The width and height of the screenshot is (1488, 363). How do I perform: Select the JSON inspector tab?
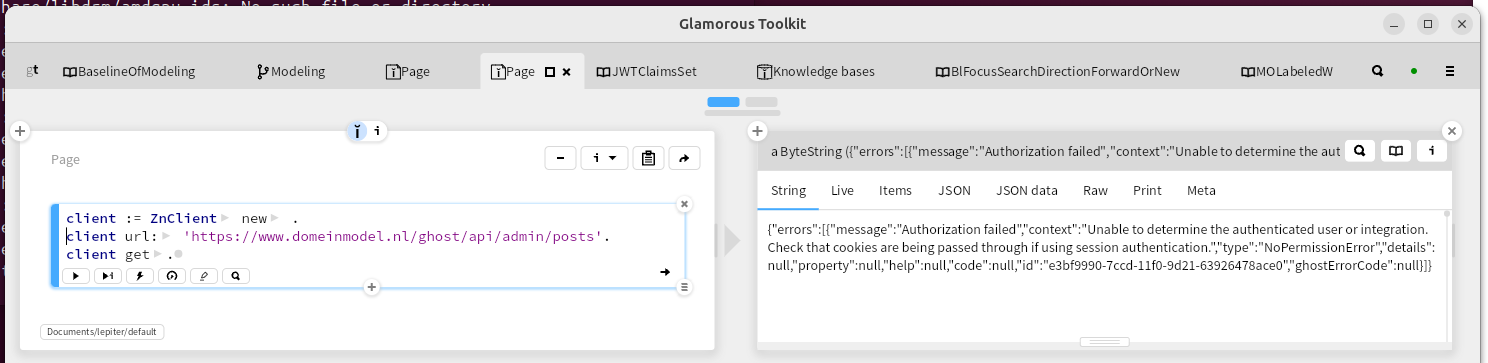[x=954, y=190]
